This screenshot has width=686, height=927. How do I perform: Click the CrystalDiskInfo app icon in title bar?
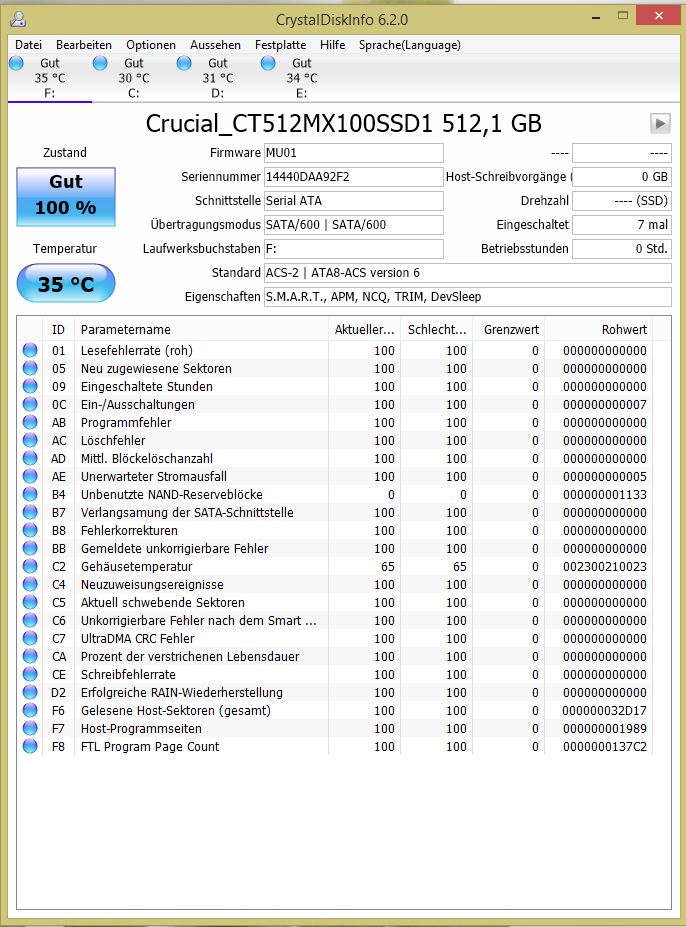pyautogui.click(x=18, y=19)
